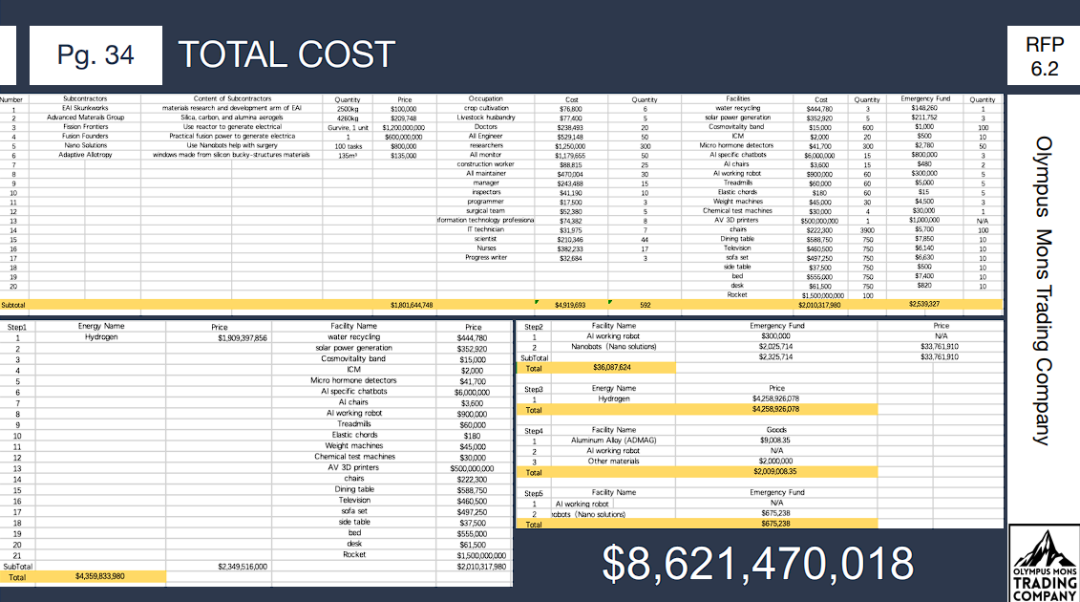Select the Occupation column header
This screenshot has height=602, width=1080.
(485, 99)
